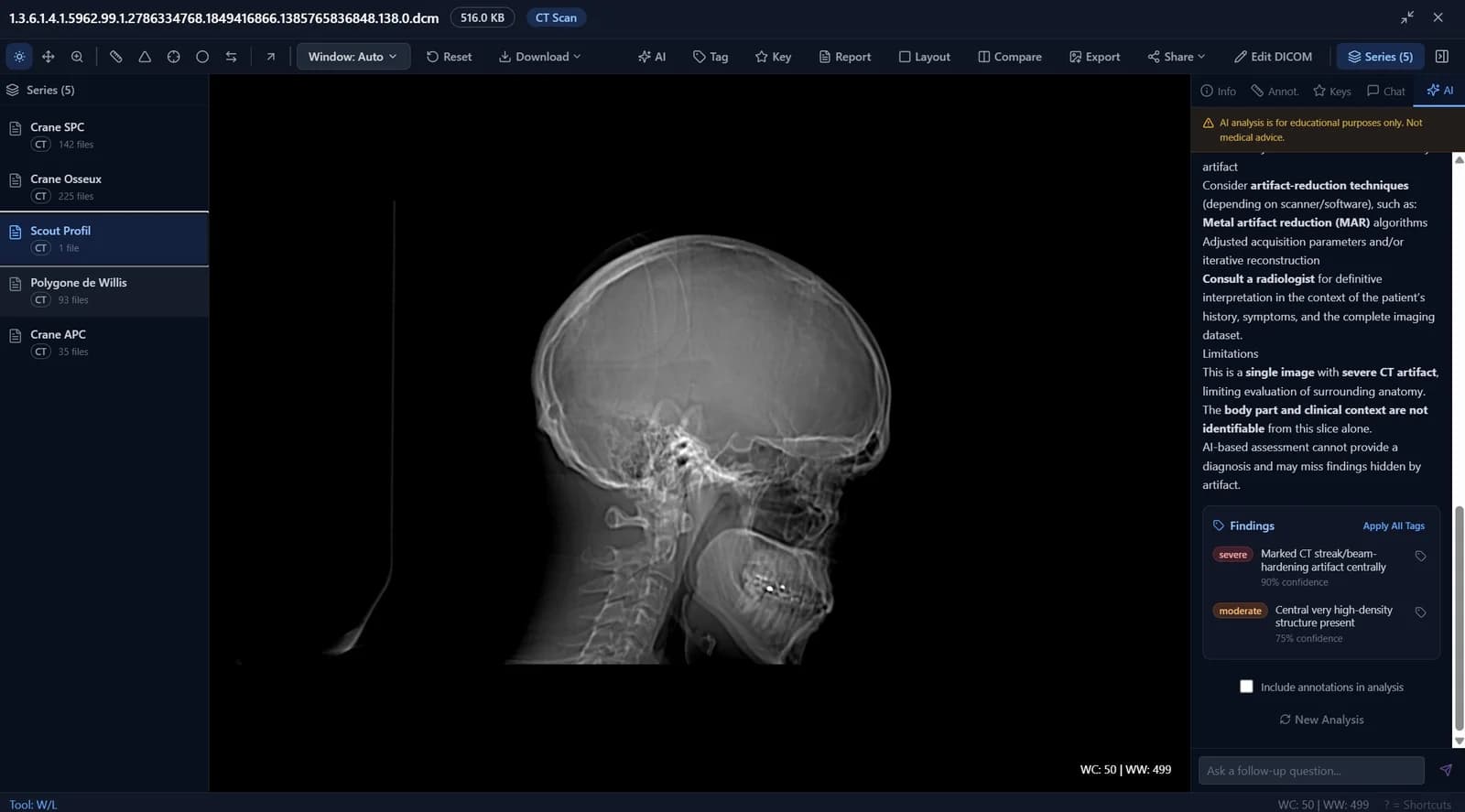Click the moderate severity badge
The height and width of the screenshot is (812, 1465).
click(1240, 611)
